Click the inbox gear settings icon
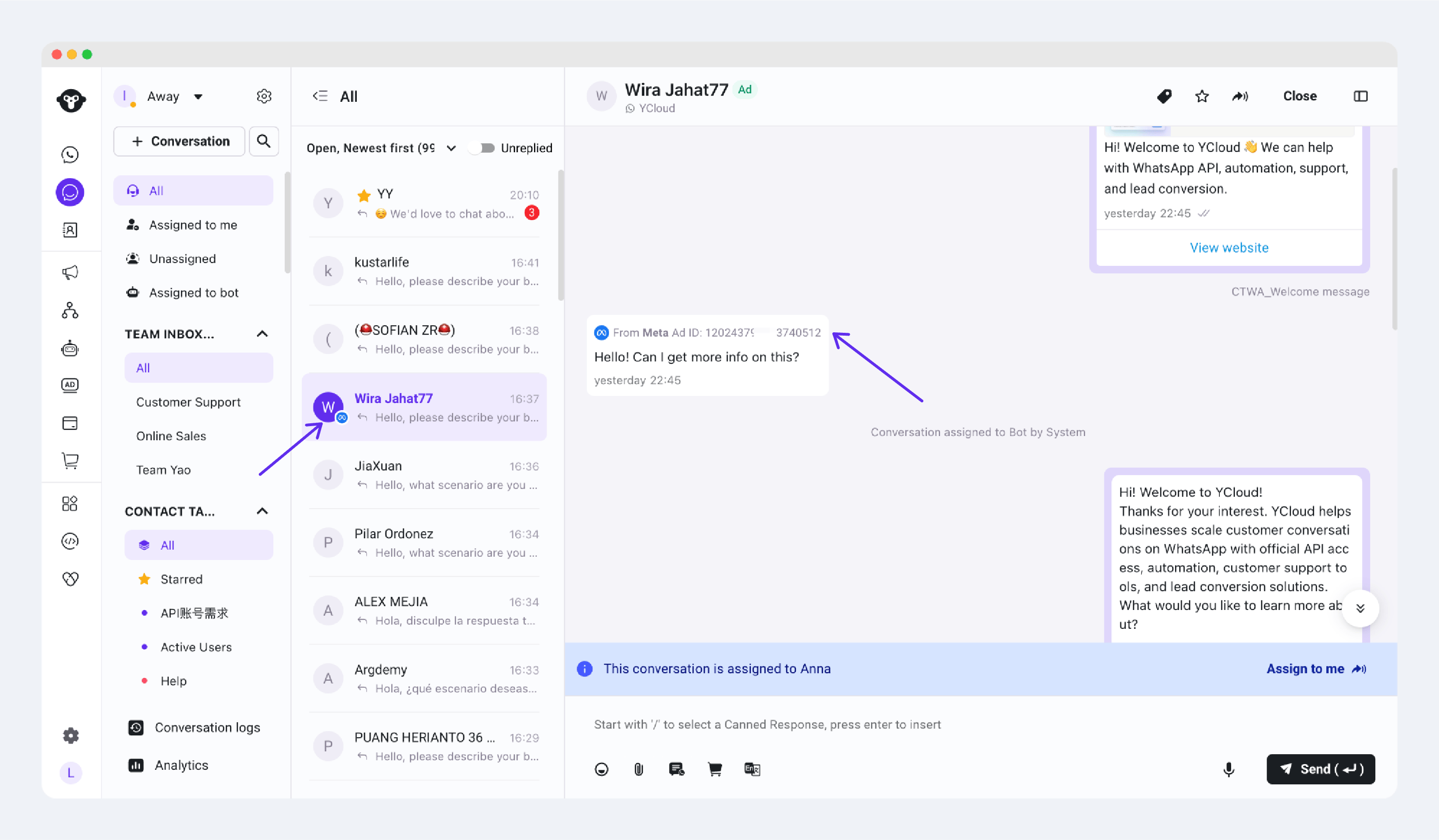1439x840 pixels. click(x=263, y=96)
